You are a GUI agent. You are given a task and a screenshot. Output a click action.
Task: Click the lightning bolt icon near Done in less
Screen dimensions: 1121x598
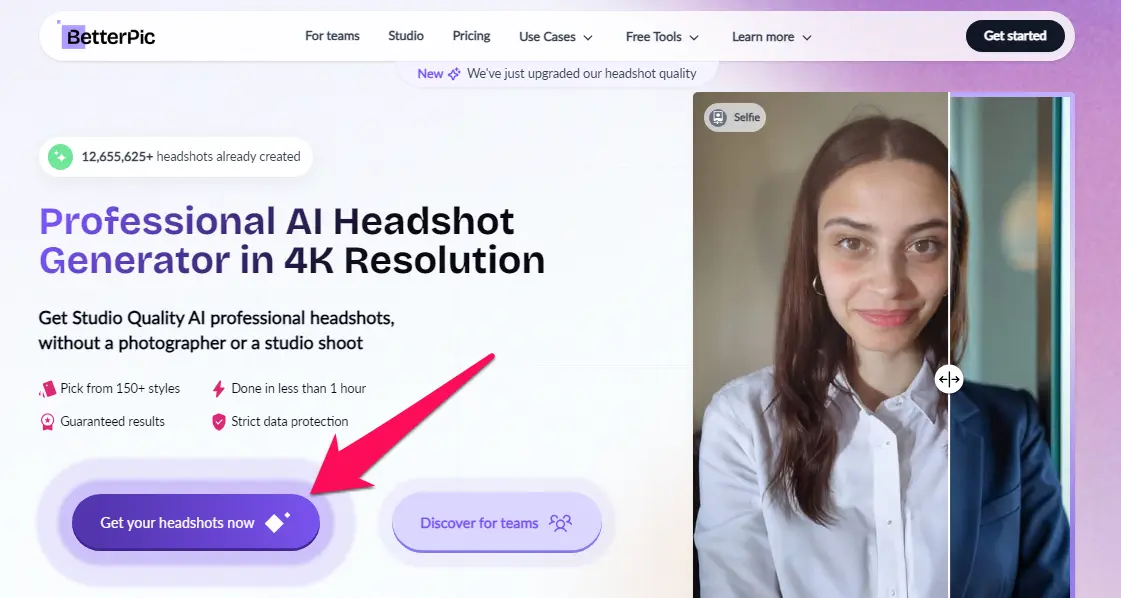click(218, 389)
